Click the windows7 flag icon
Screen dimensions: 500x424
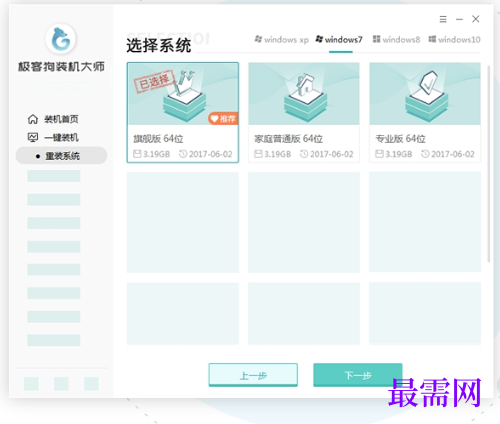click(319, 39)
